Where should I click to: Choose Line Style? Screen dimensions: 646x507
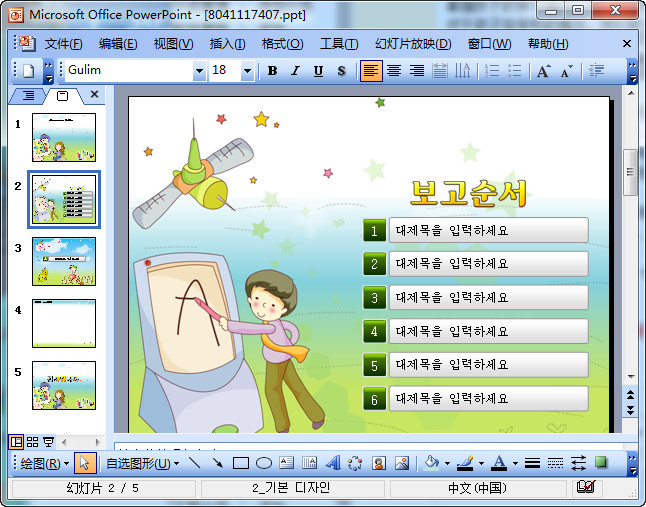(x=532, y=463)
